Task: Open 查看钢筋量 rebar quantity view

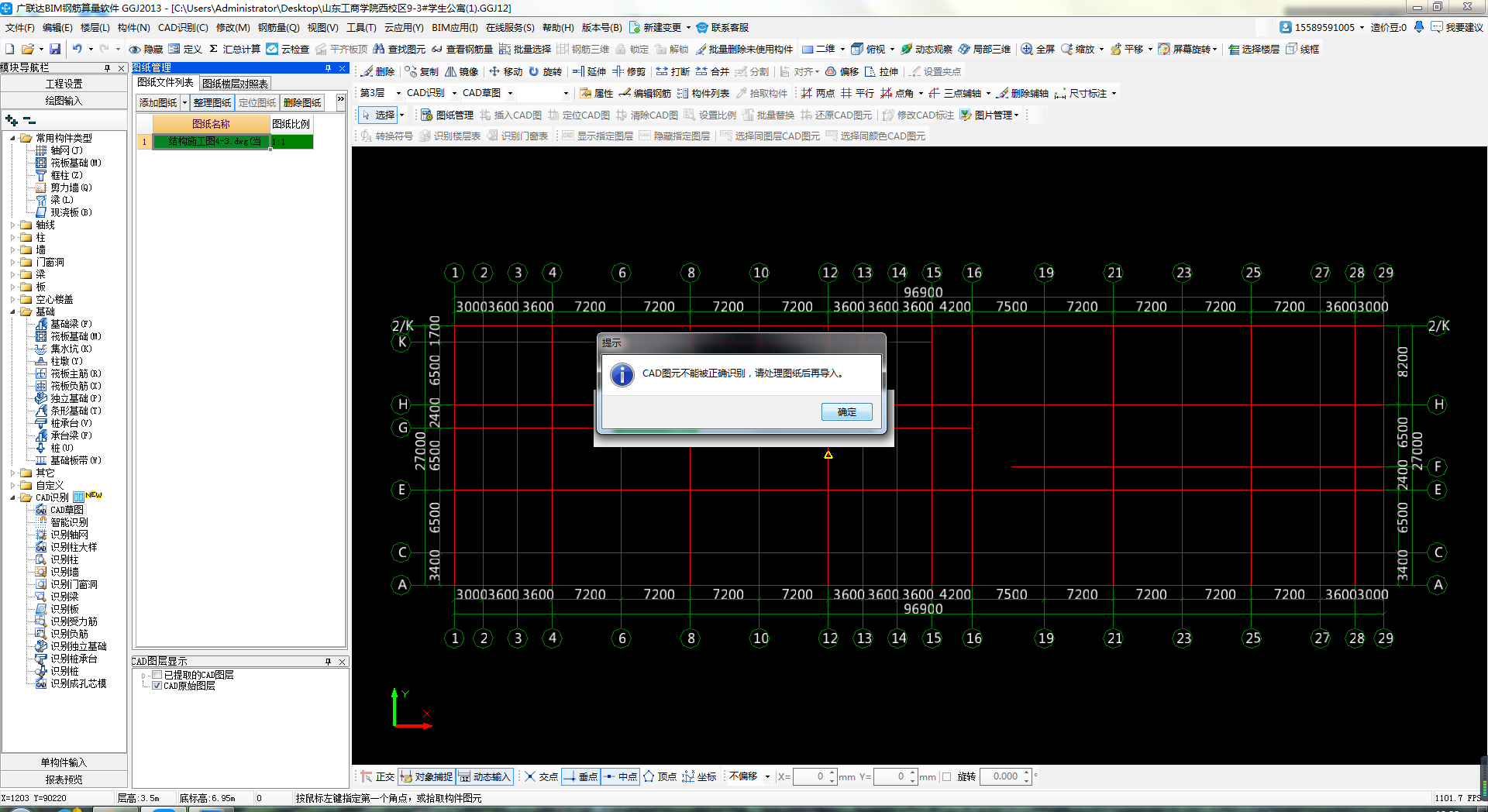Action: pyautogui.click(x=462, y=49)
